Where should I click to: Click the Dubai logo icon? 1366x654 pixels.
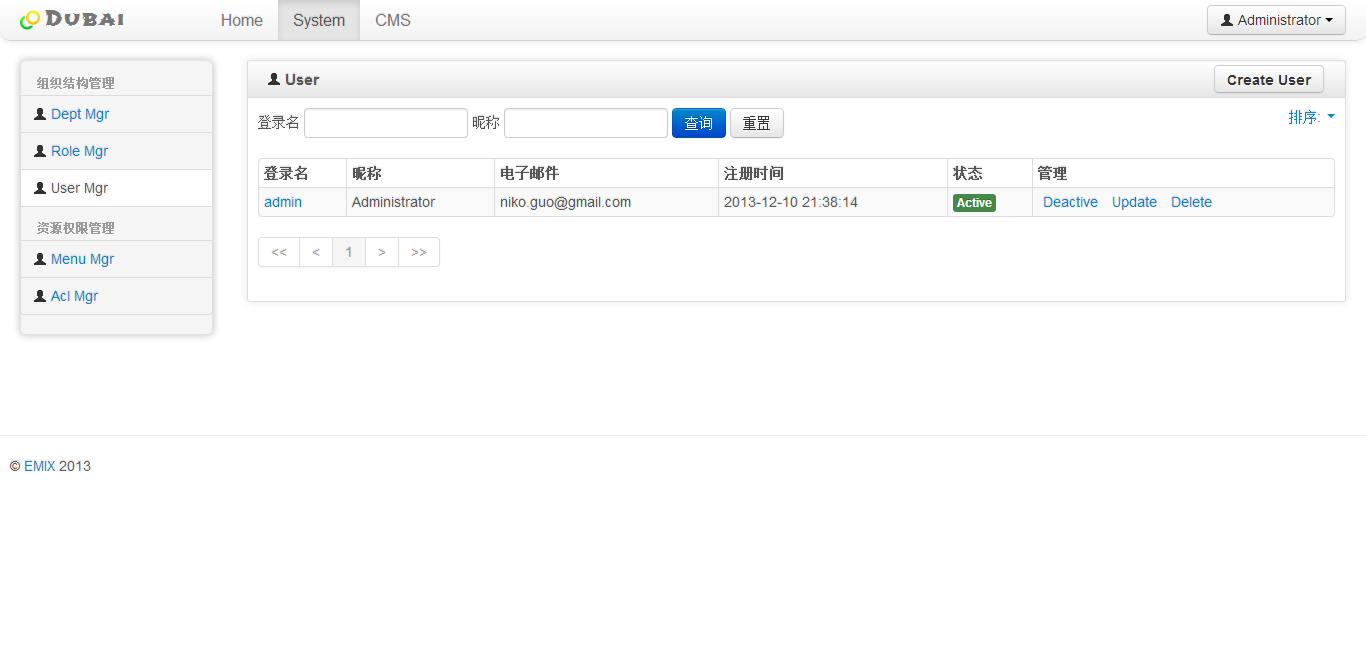[x=31, y=20]
